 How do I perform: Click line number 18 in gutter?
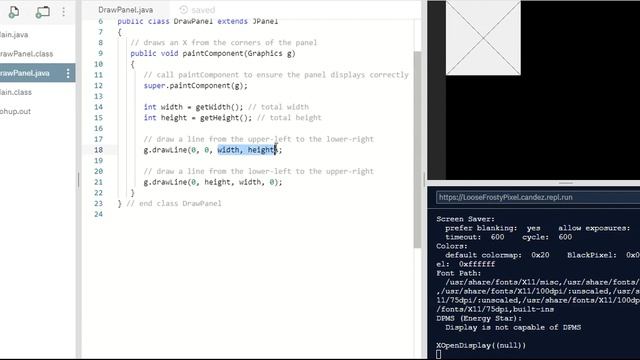click(98, 150)
